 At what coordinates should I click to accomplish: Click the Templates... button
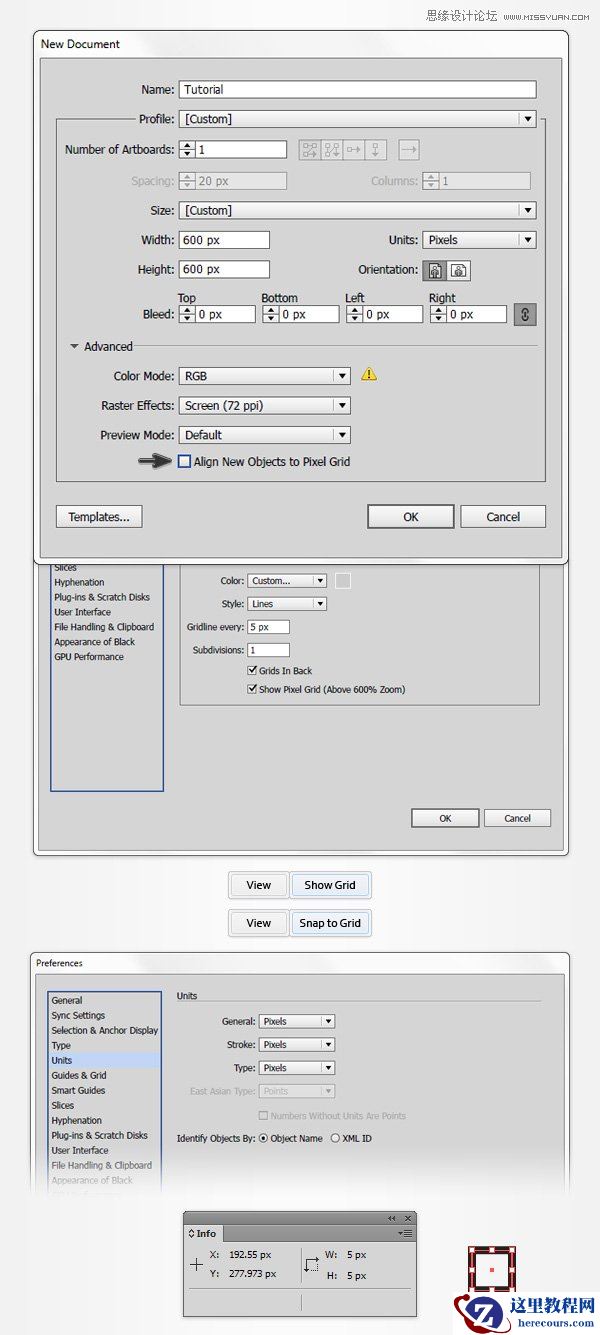pyautogui.click(x=99, y=517)
